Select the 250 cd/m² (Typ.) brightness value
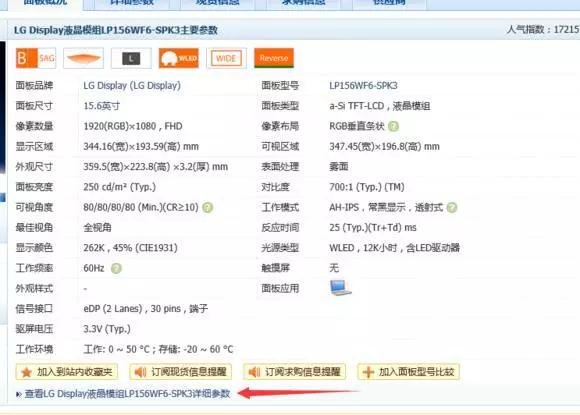The height and width of the screenshot is (415, 580). click(x=119, y=187)
